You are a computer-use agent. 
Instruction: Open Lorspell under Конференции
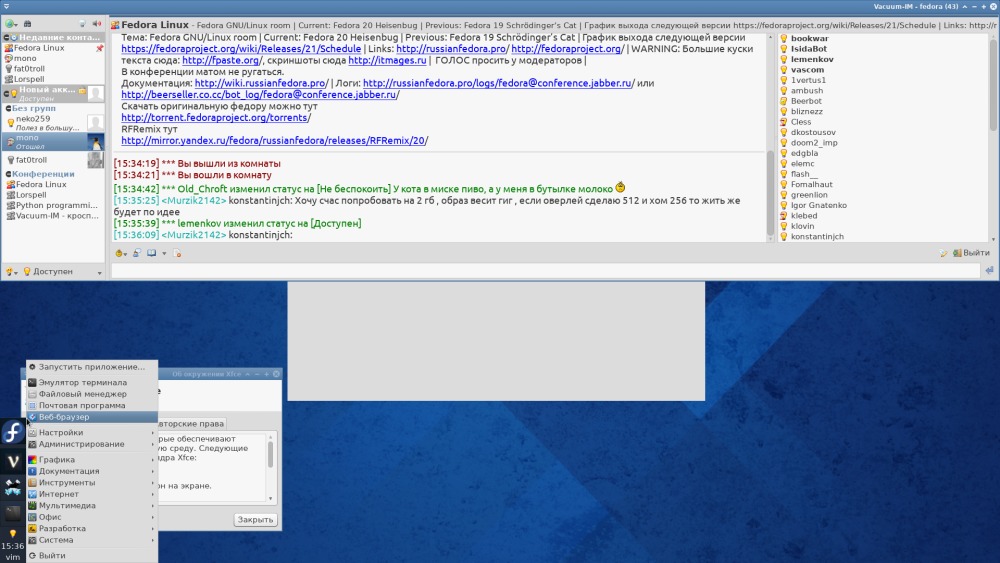click(53, 195)
